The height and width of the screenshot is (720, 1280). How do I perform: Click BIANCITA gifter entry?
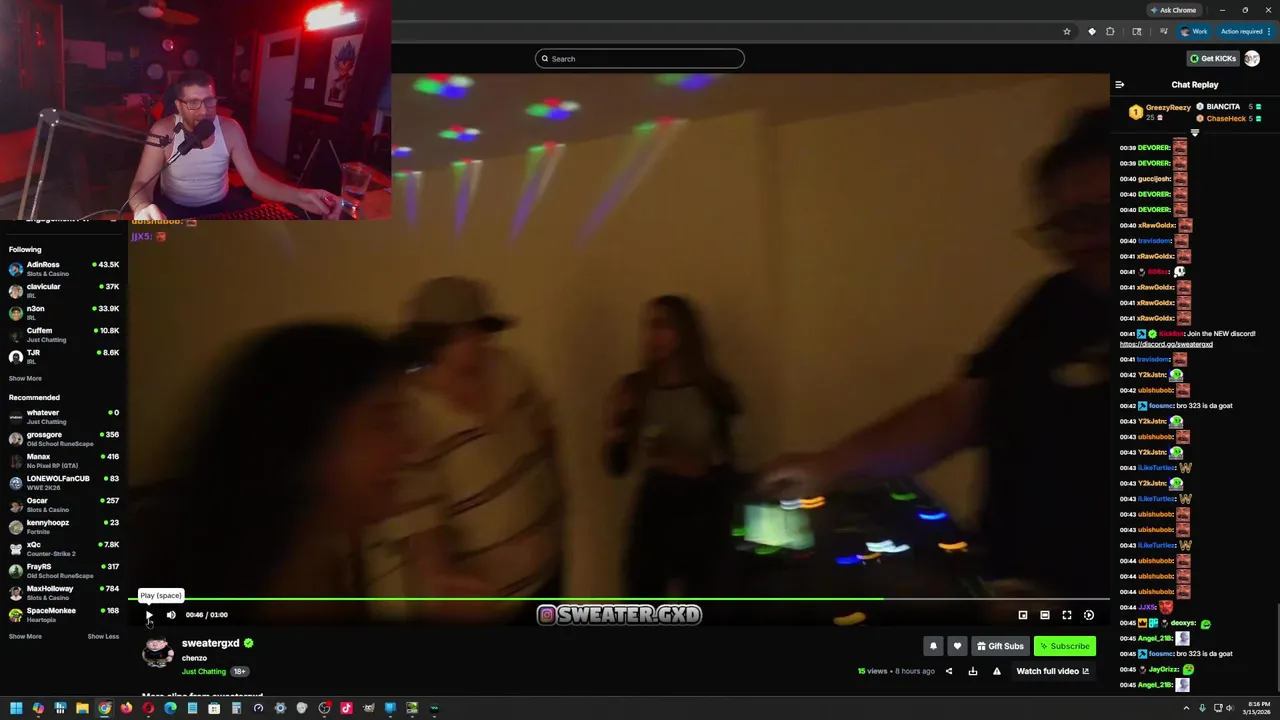point(1229,107)
